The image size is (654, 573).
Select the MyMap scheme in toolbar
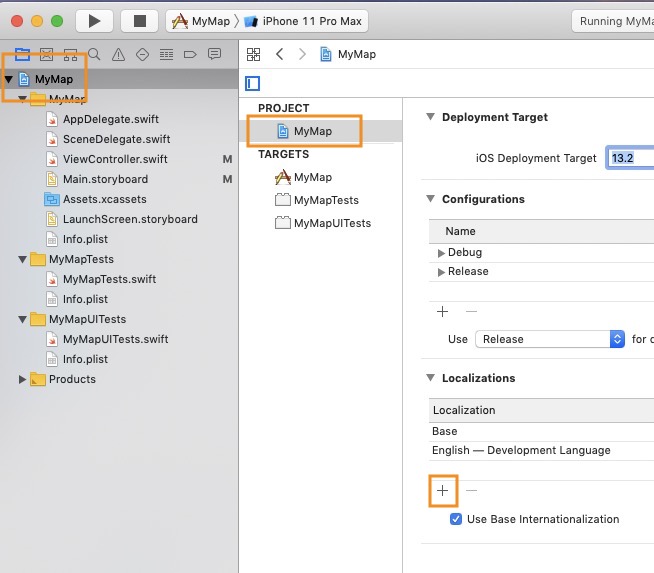pyautogui.click(x=201, y=21)
